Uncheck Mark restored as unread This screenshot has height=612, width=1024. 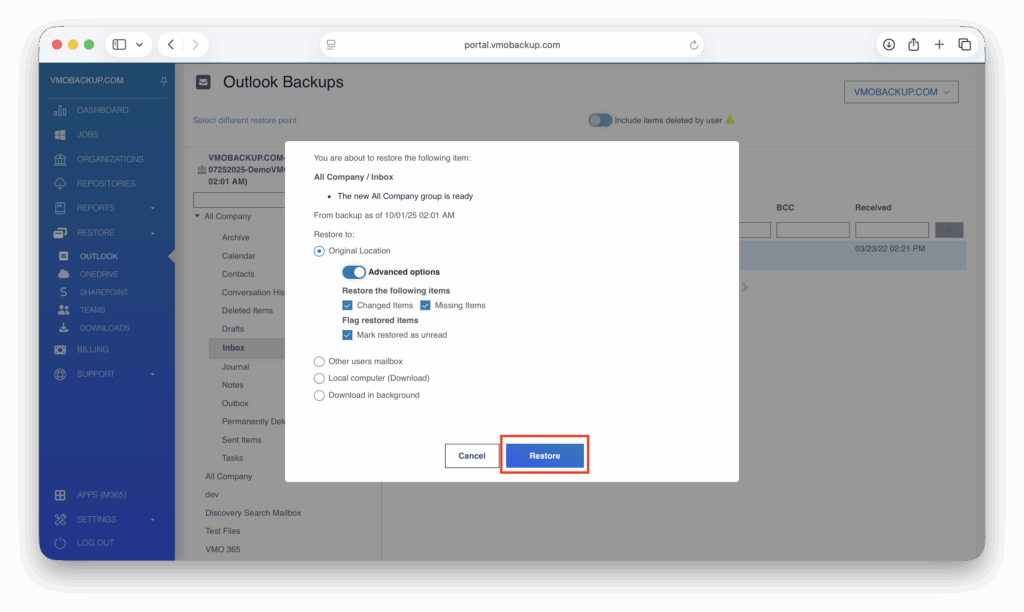point(347,335)
